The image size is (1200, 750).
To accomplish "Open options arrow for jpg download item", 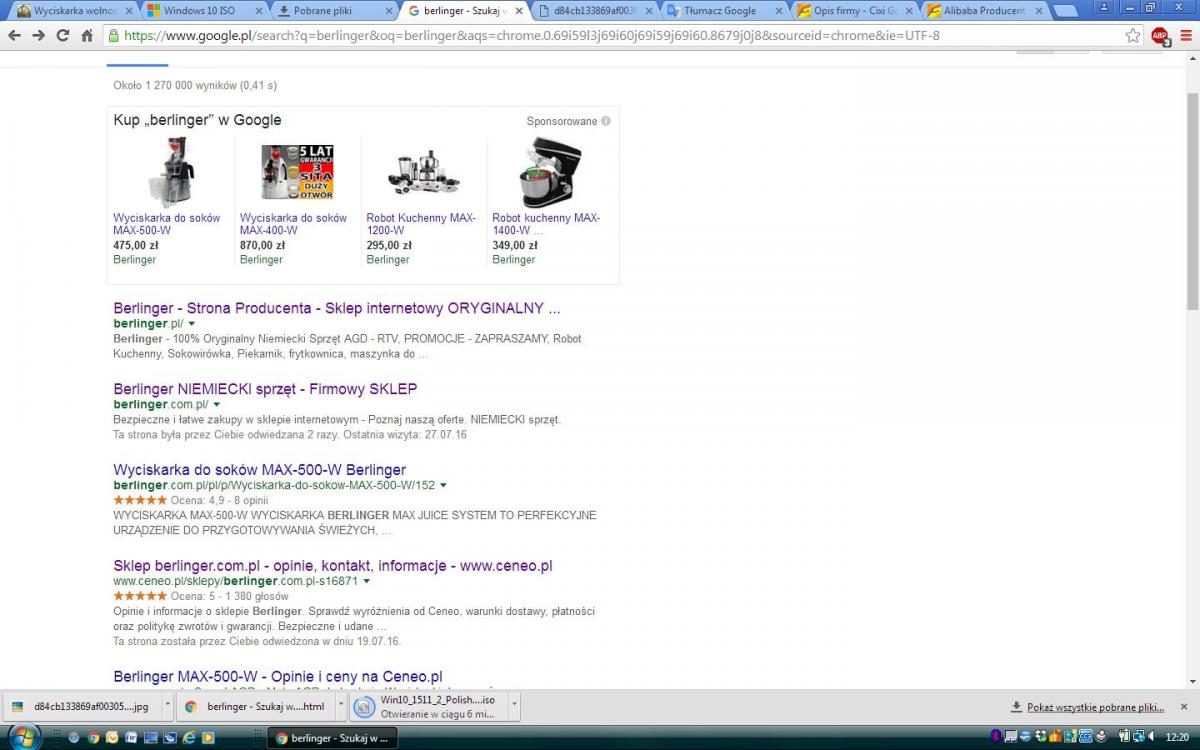I will coord(167,706).
